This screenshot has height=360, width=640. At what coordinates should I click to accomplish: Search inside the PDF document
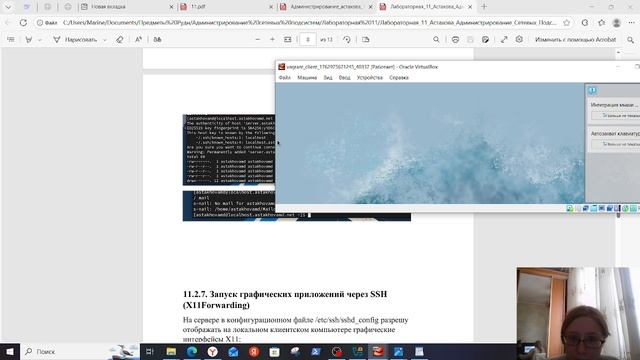tap(436, 40)
